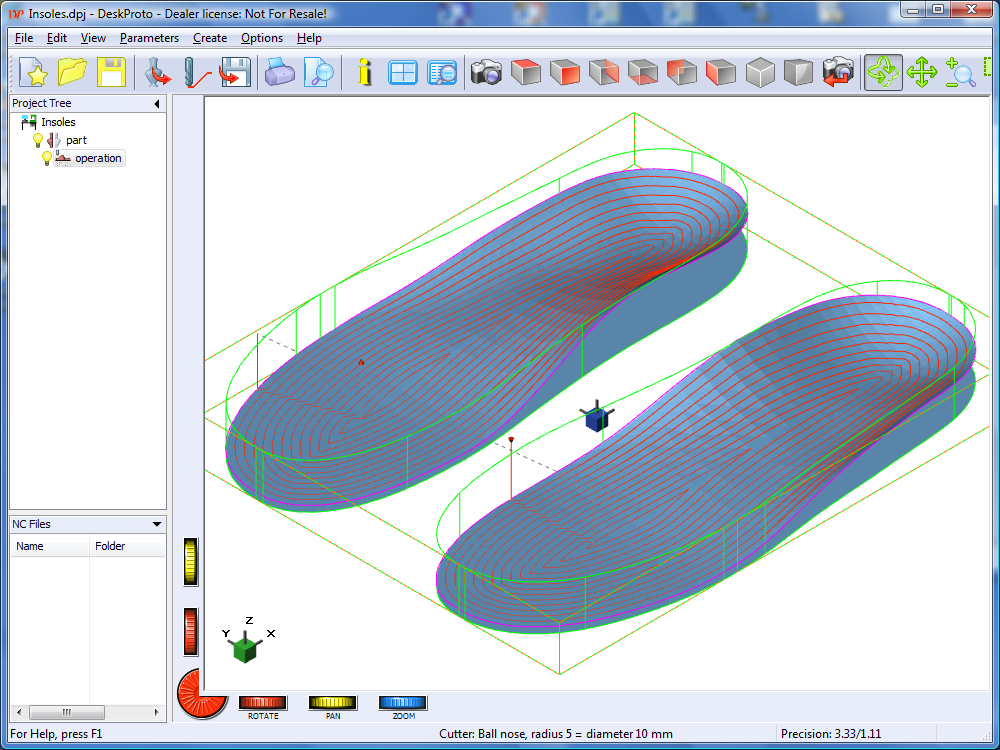
Task: Click the blue ZOOM thumbwheel
Action: pyautogui.click(x=403, y=703)
